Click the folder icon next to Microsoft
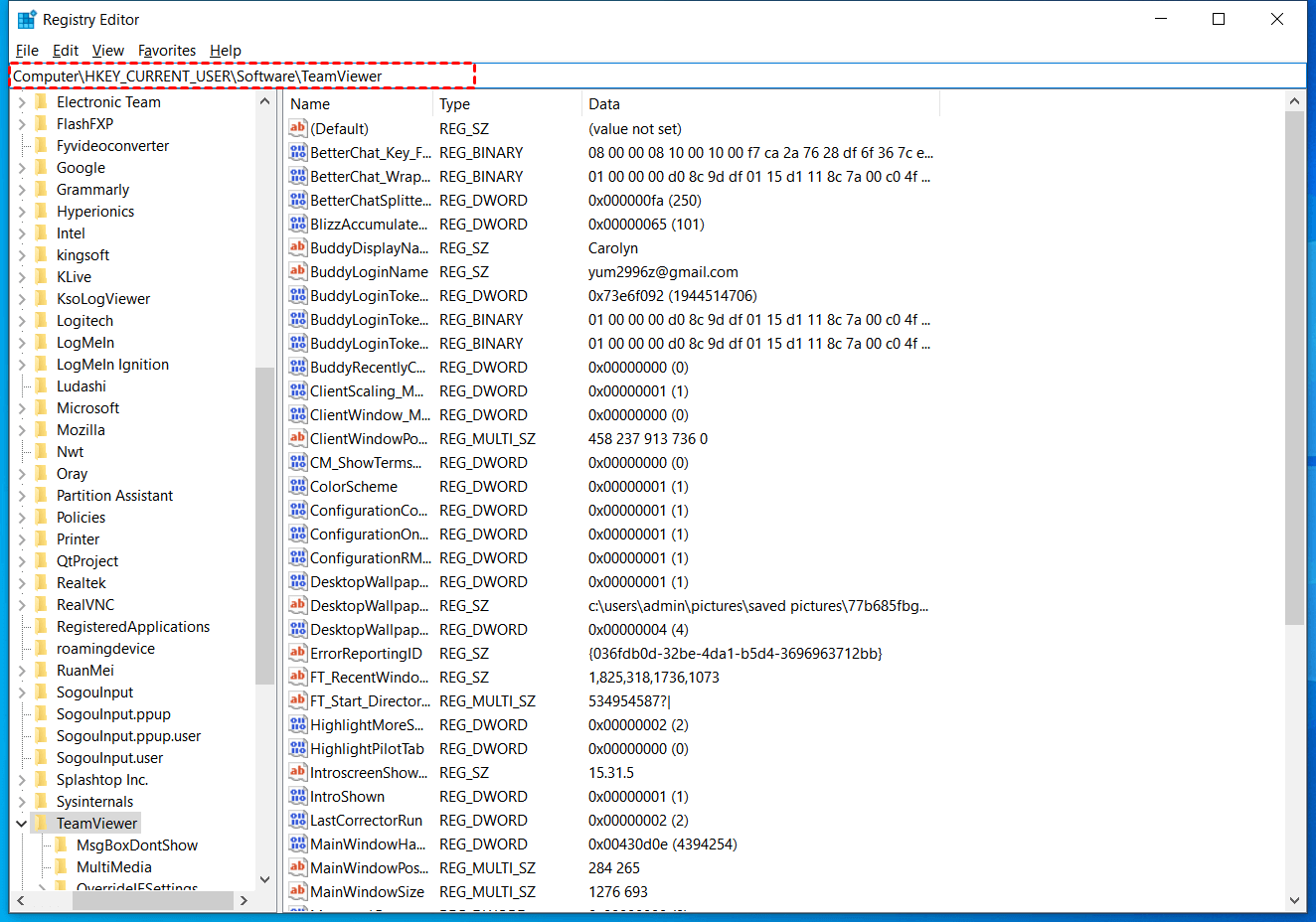This screenshot has height=922, width=1316. pyautogui.click(x=41, y=407)
